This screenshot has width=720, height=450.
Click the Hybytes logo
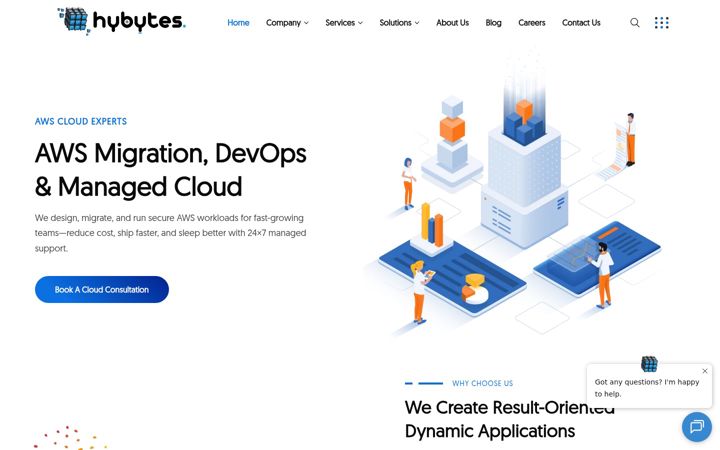tap(121, 21)
